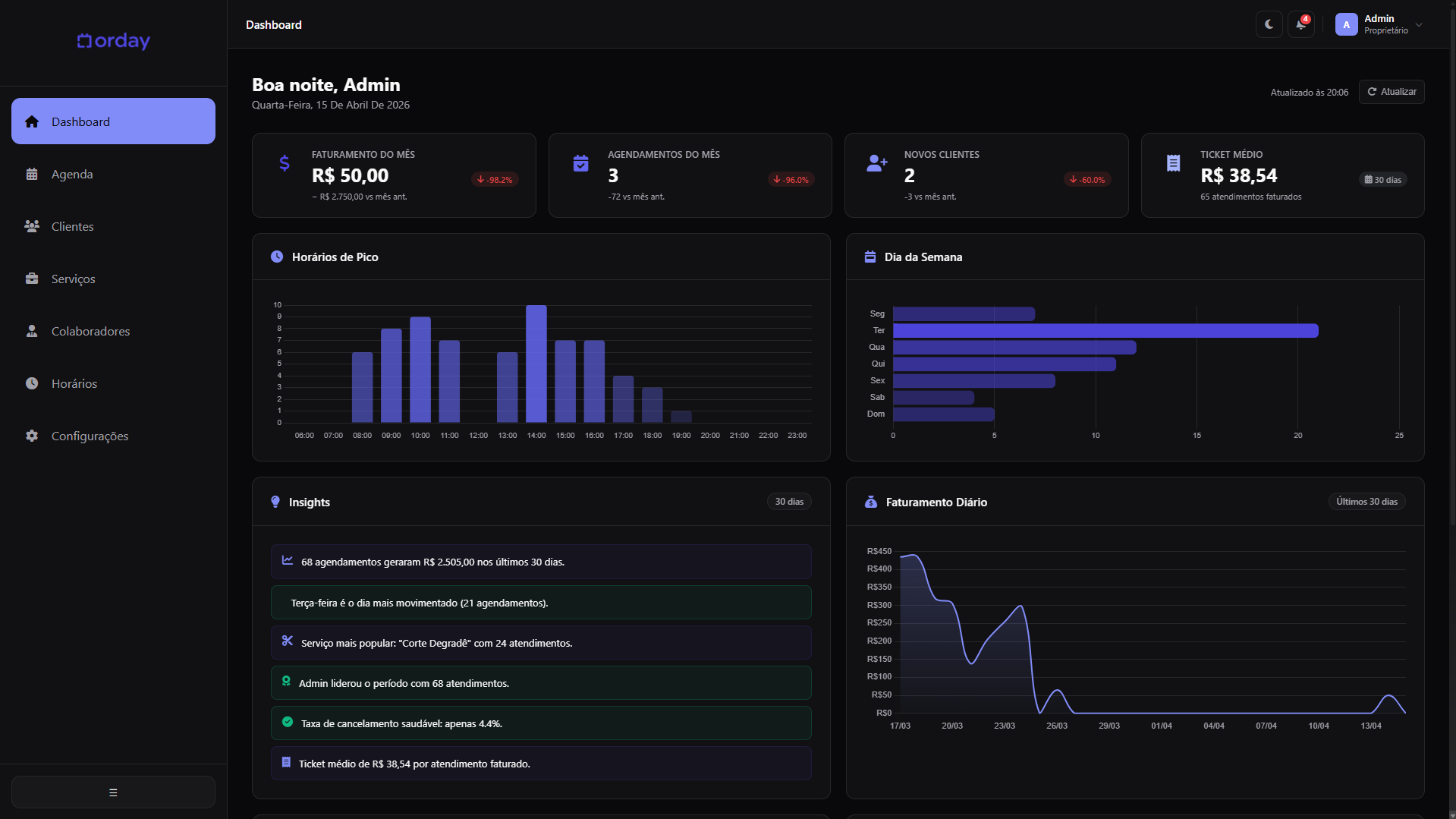Click the Atualizar refresh button
This screenshot has width=1456, height=819.
point(1391,92)
